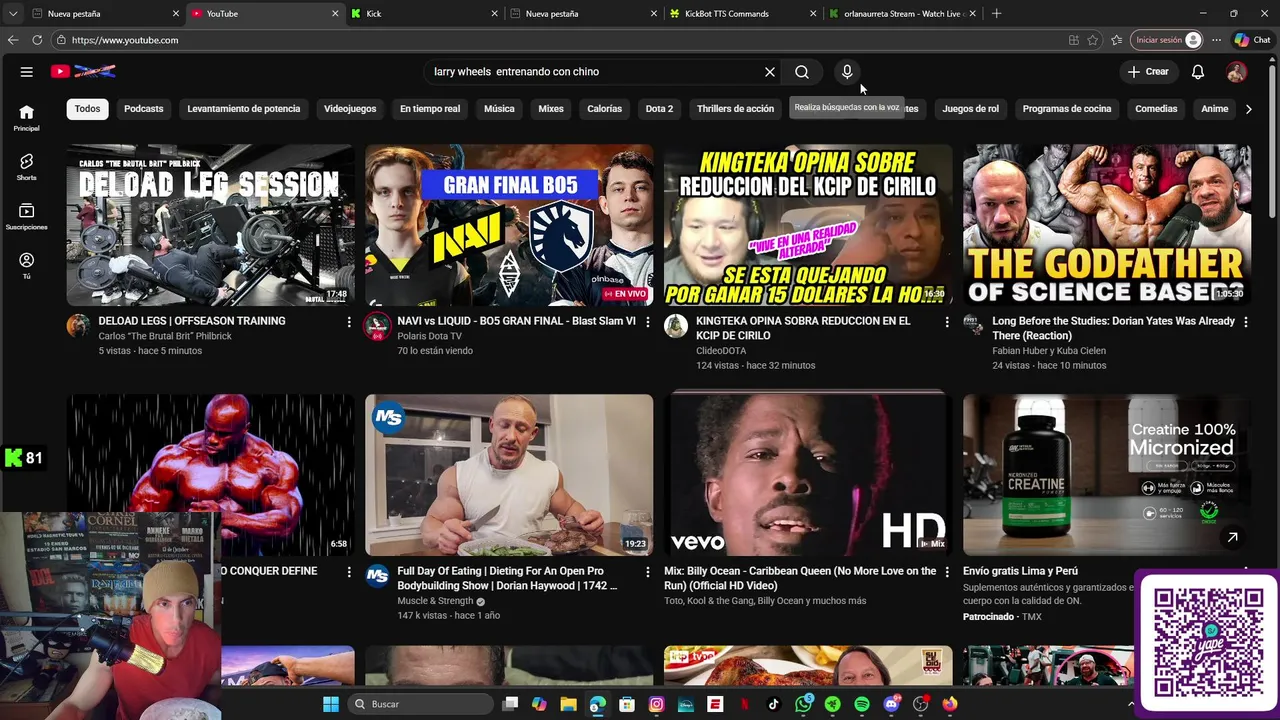The width and height of the screenshot is (1280, 720).
Task: Open the Tú profile section in the sidebar
Action: click(27, 266)
